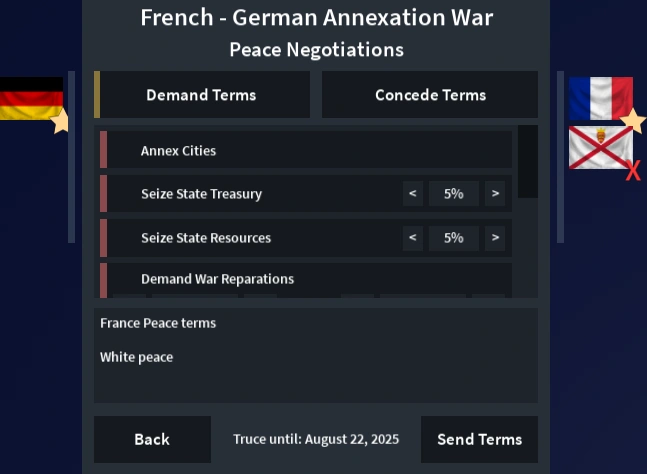The height and width of the screenshot is (474, 647).
Task: Decrease the Seize State Treasury percentage
Action: coord(413,194)
